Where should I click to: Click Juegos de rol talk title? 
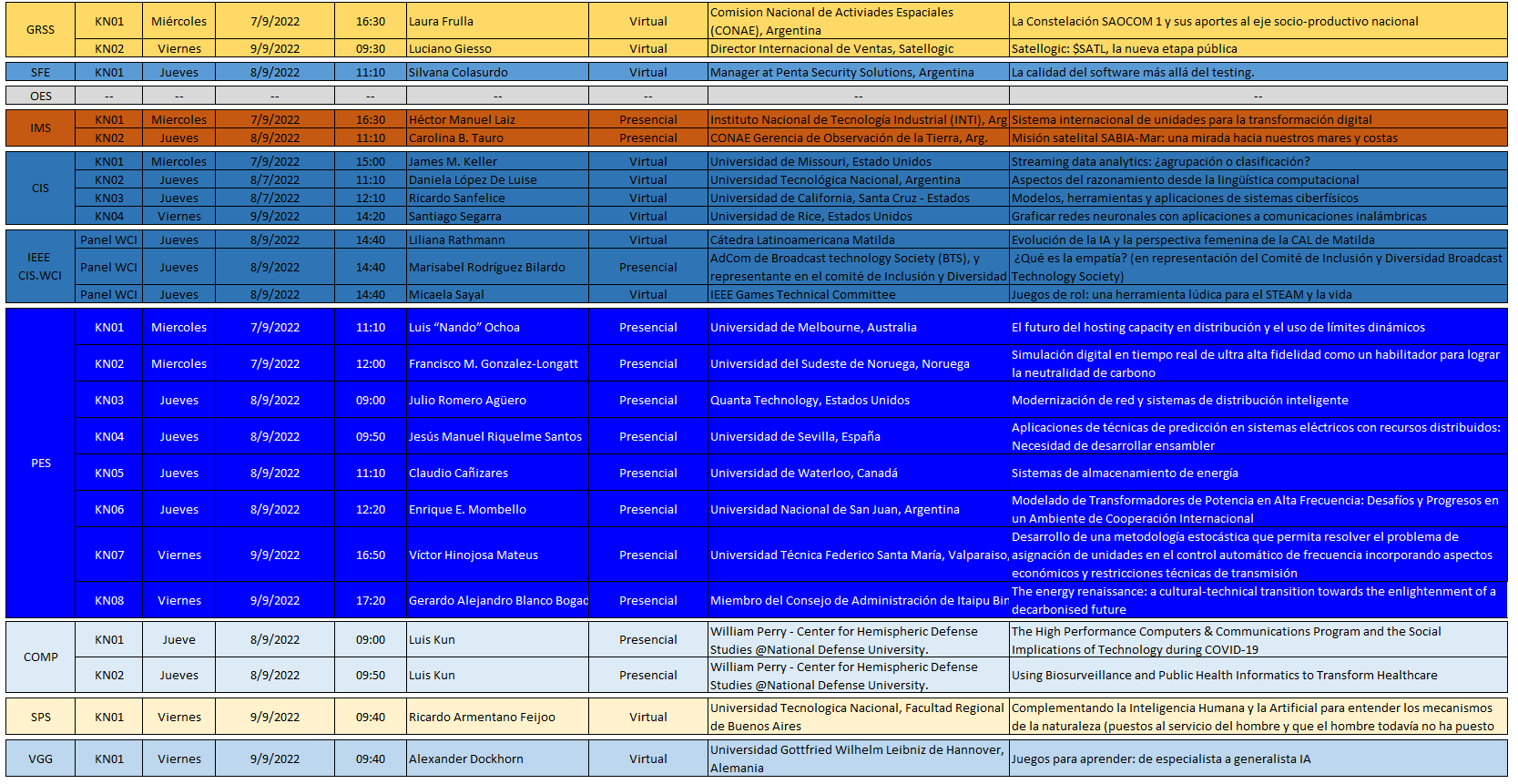(1181, 294)
